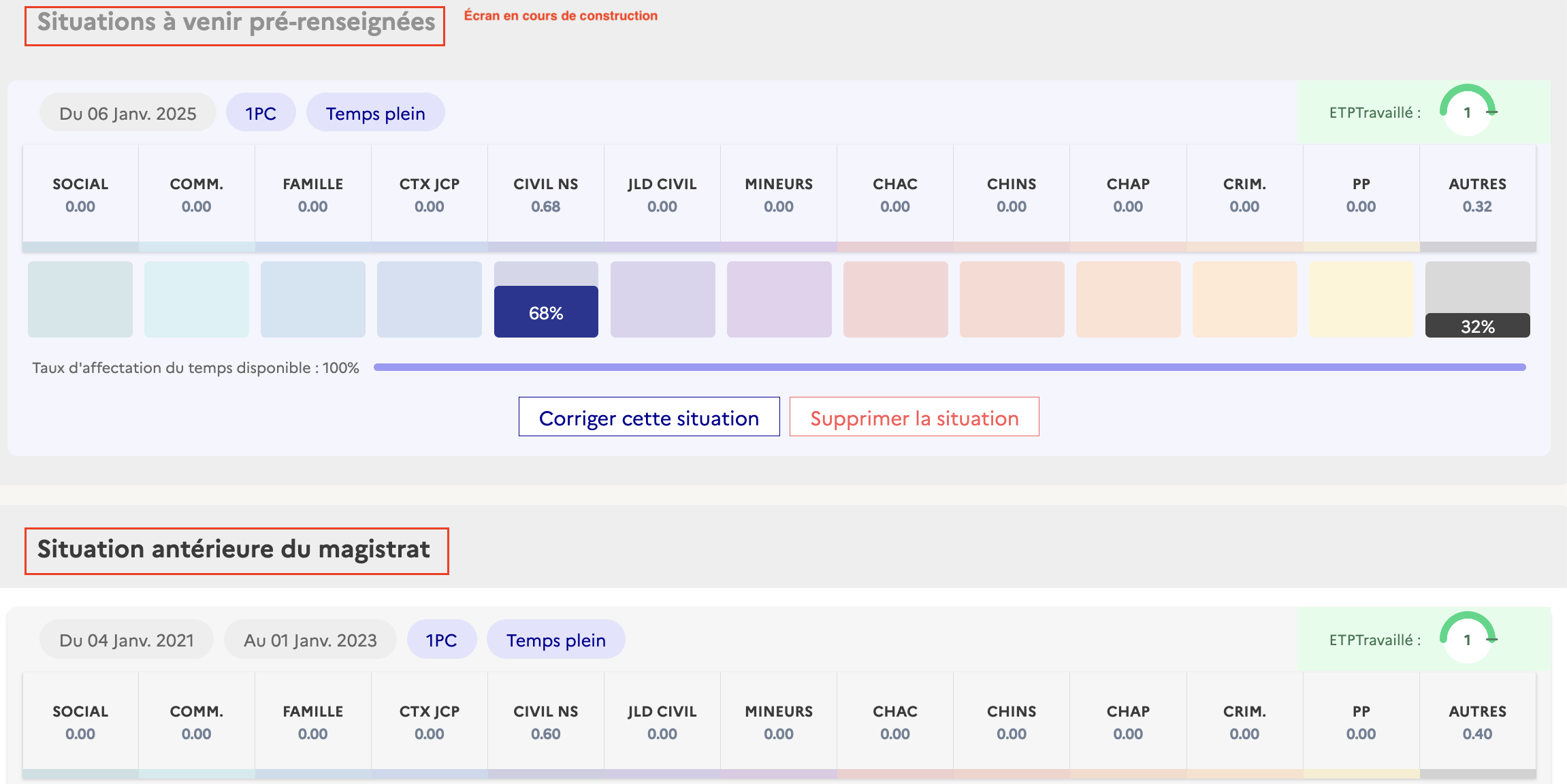Click the Supprimer la situation button

[x=914, y=417]
